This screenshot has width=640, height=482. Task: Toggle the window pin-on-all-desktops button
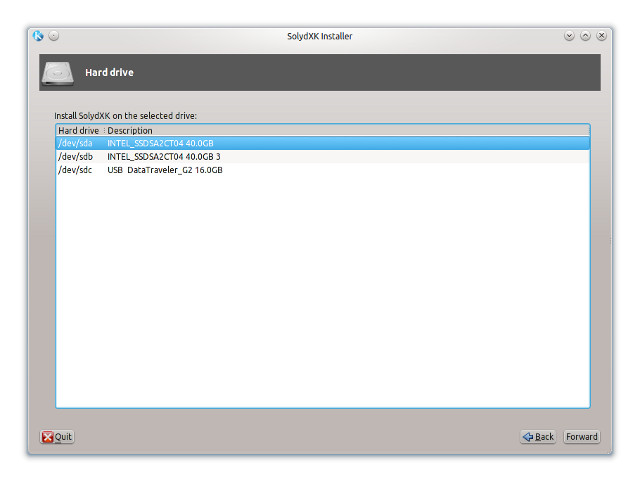pos(53,36)
